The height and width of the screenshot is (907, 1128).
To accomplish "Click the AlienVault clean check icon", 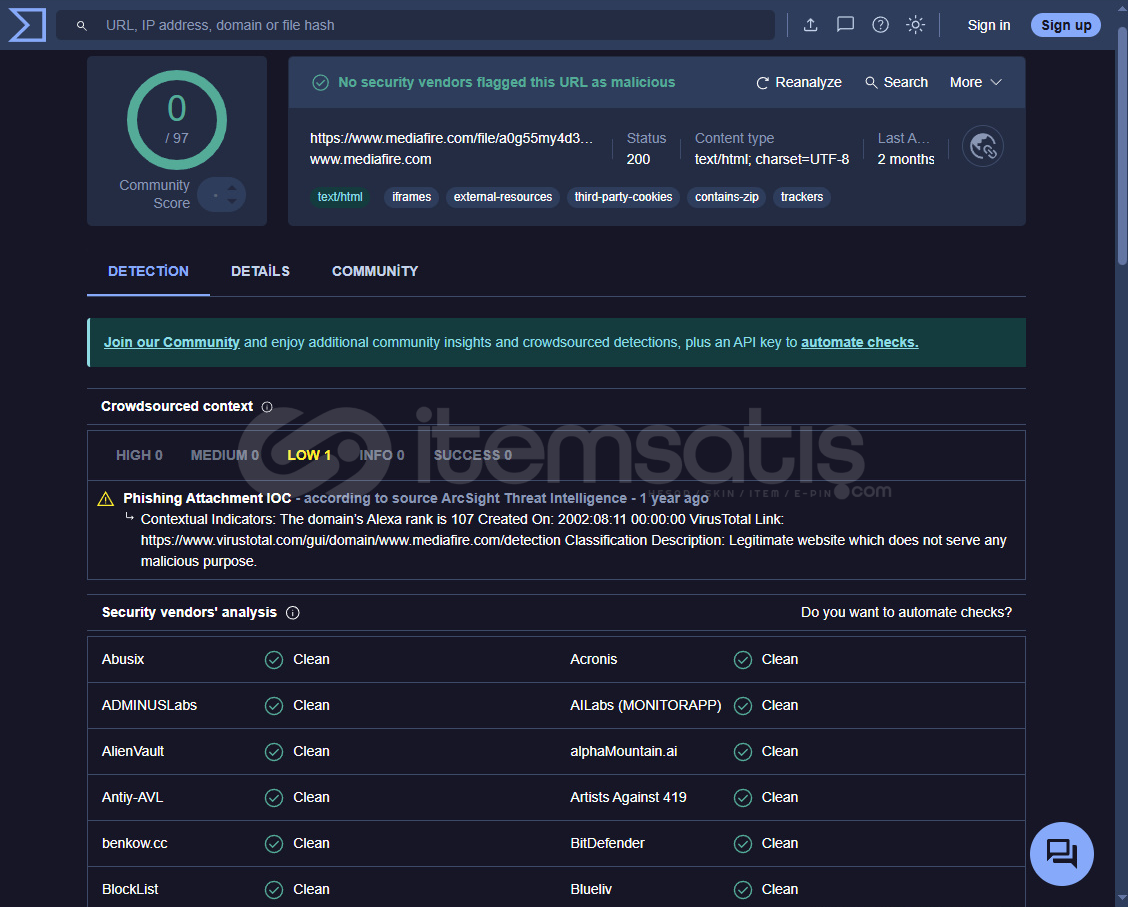I will 274,752.
